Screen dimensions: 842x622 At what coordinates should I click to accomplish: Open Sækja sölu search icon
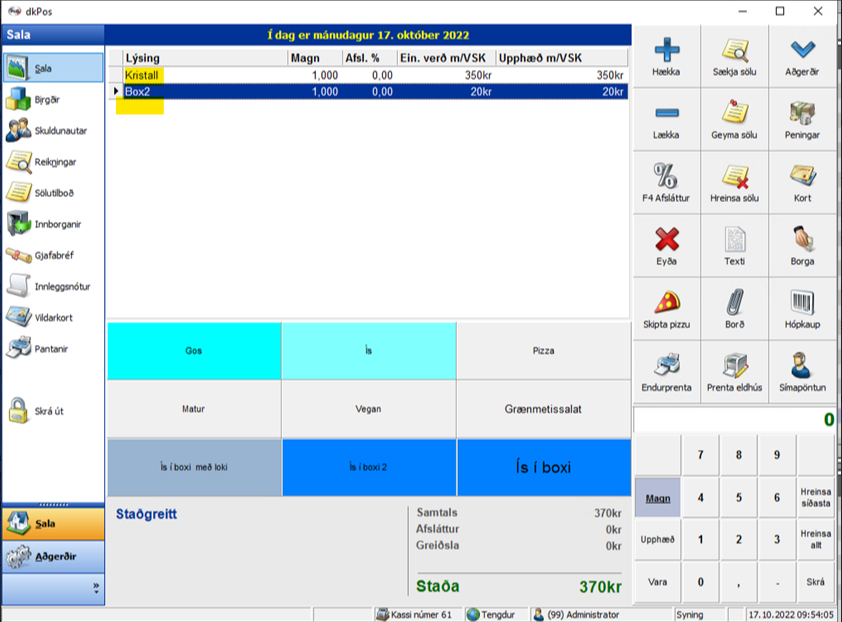(735, 50)
